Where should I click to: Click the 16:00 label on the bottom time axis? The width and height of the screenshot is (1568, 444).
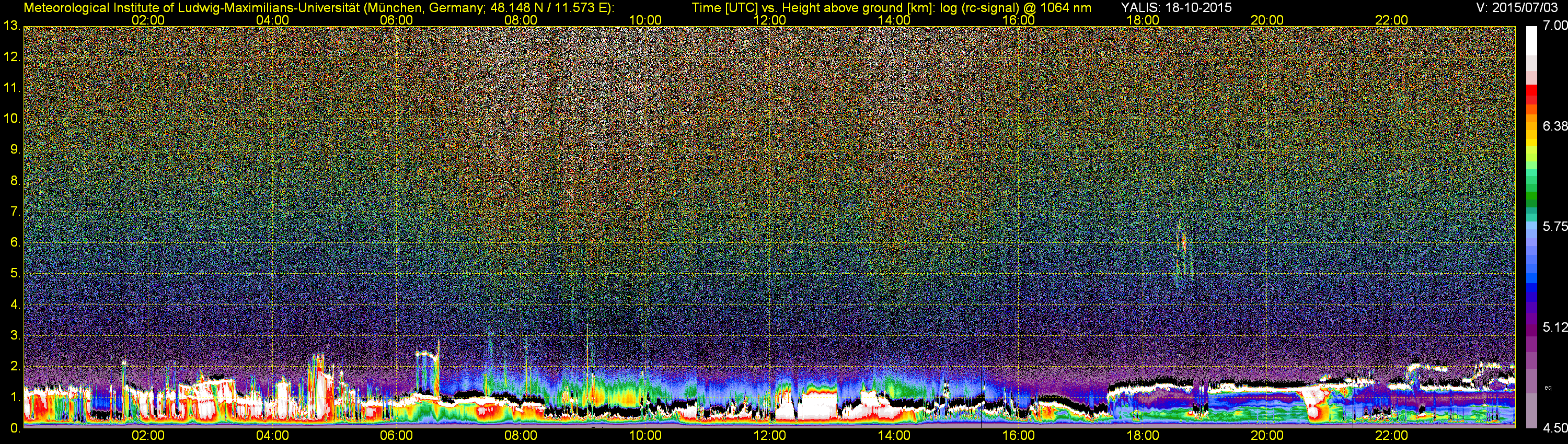[1018, 436]
